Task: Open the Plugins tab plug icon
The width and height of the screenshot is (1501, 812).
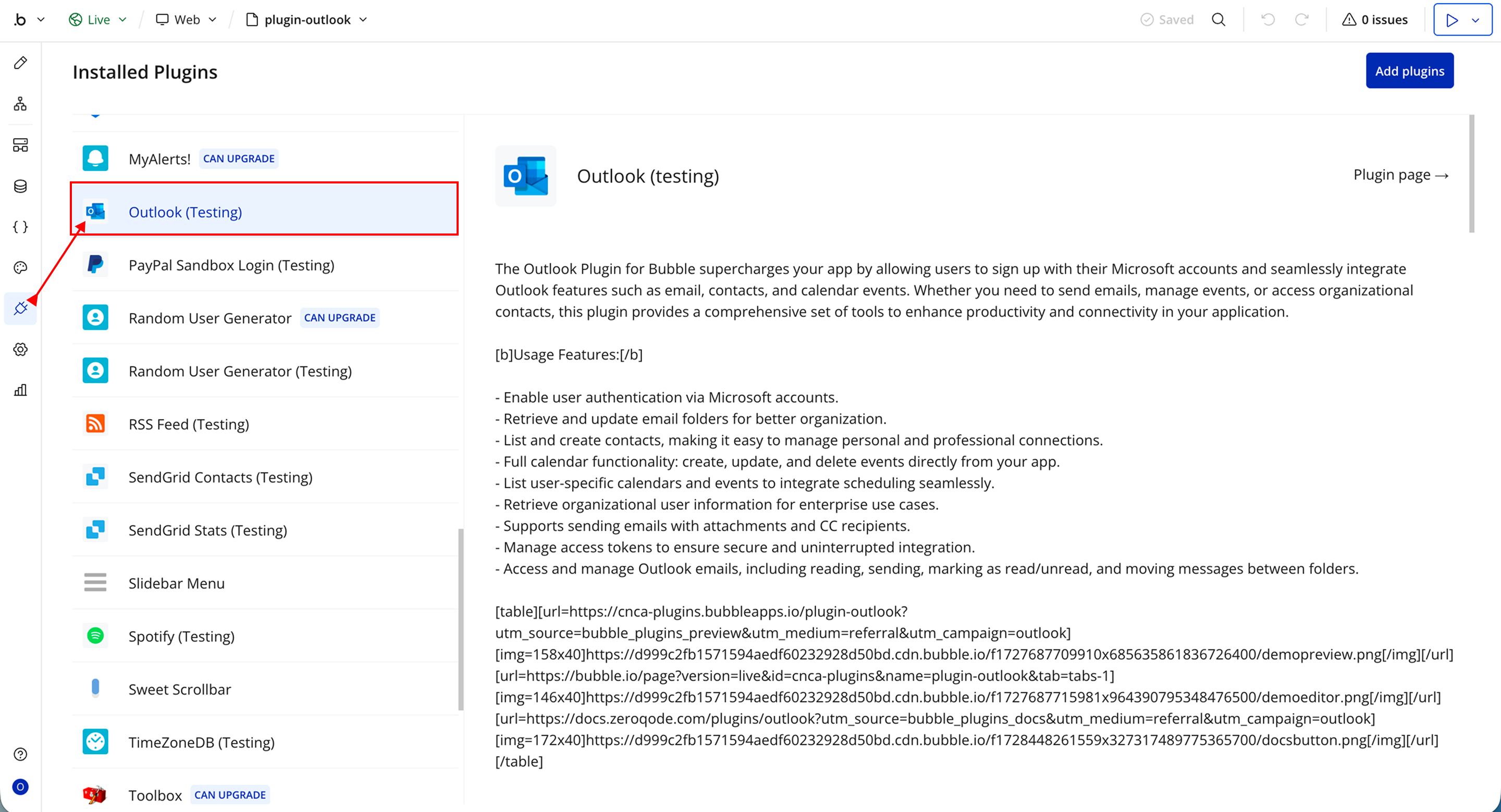Action: tap(20, 308)
